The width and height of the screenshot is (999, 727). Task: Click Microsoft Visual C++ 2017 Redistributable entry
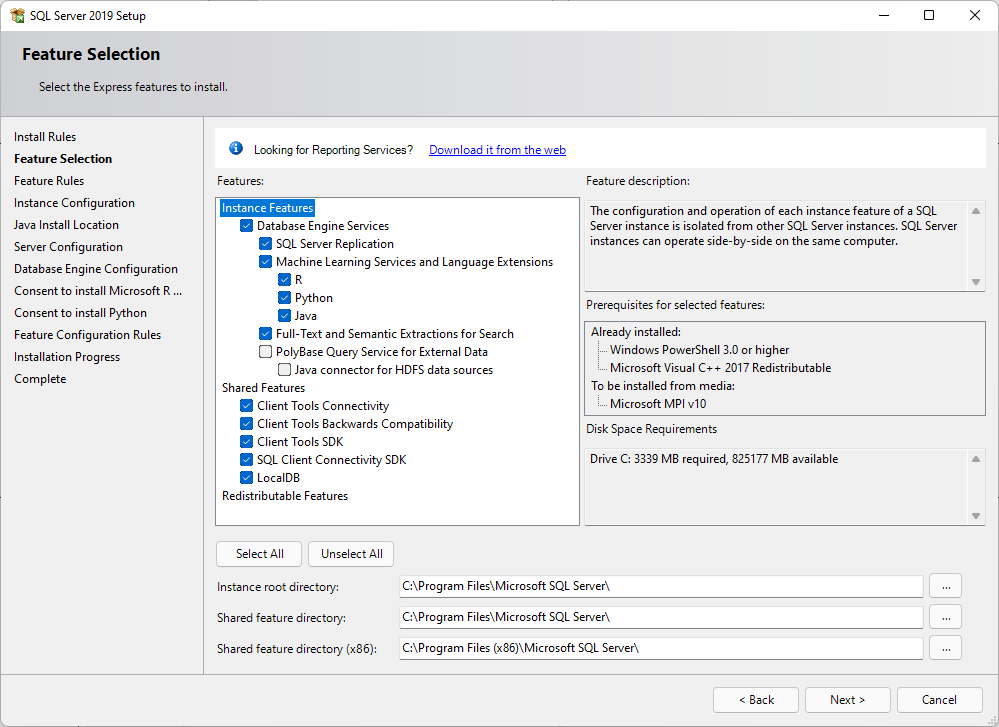pyautogui.click(x=721, y=368)
